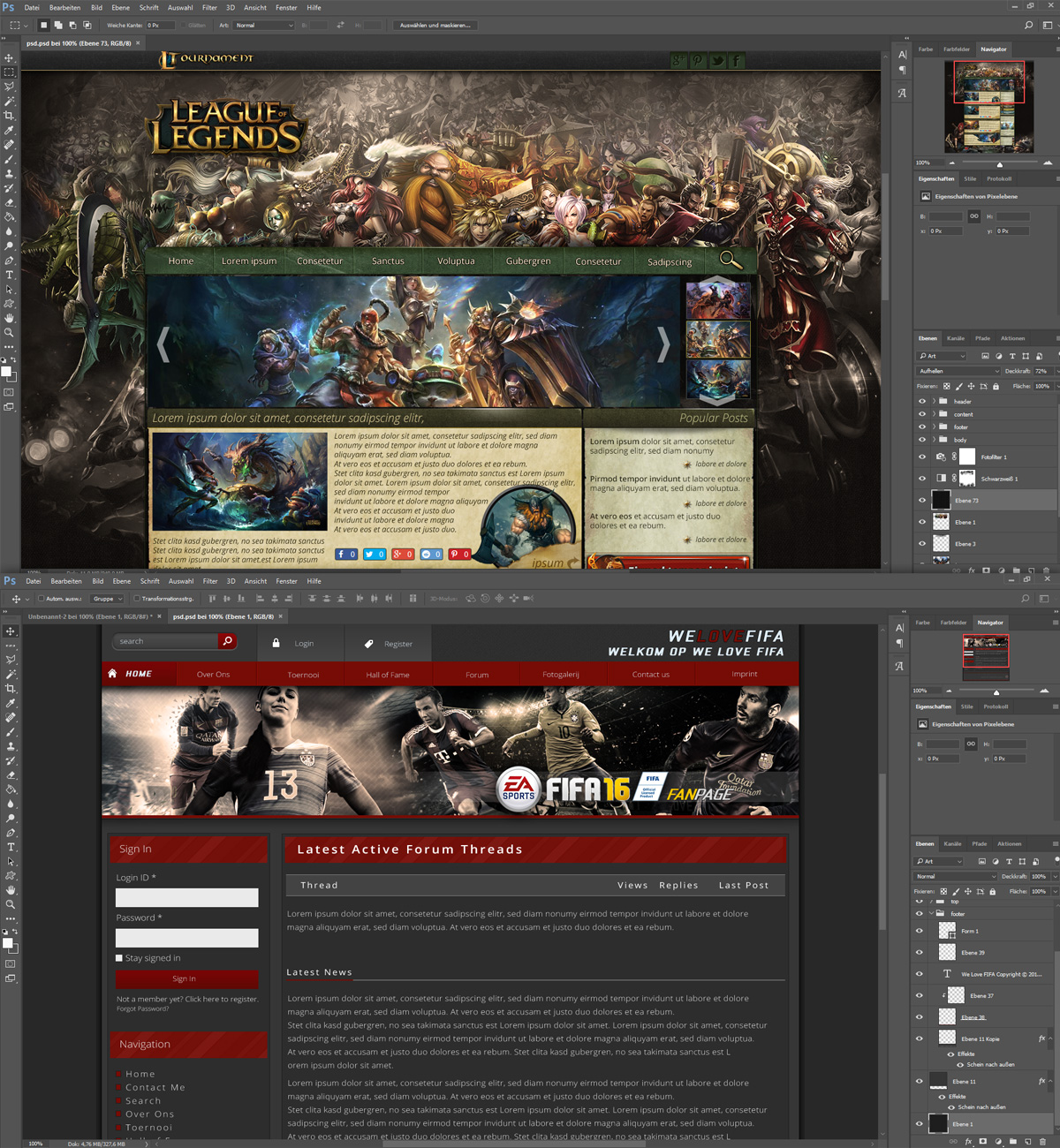Select the Type tool in top window
Viewport: 1060px width, 1148px height.
(x=10, y=275)
